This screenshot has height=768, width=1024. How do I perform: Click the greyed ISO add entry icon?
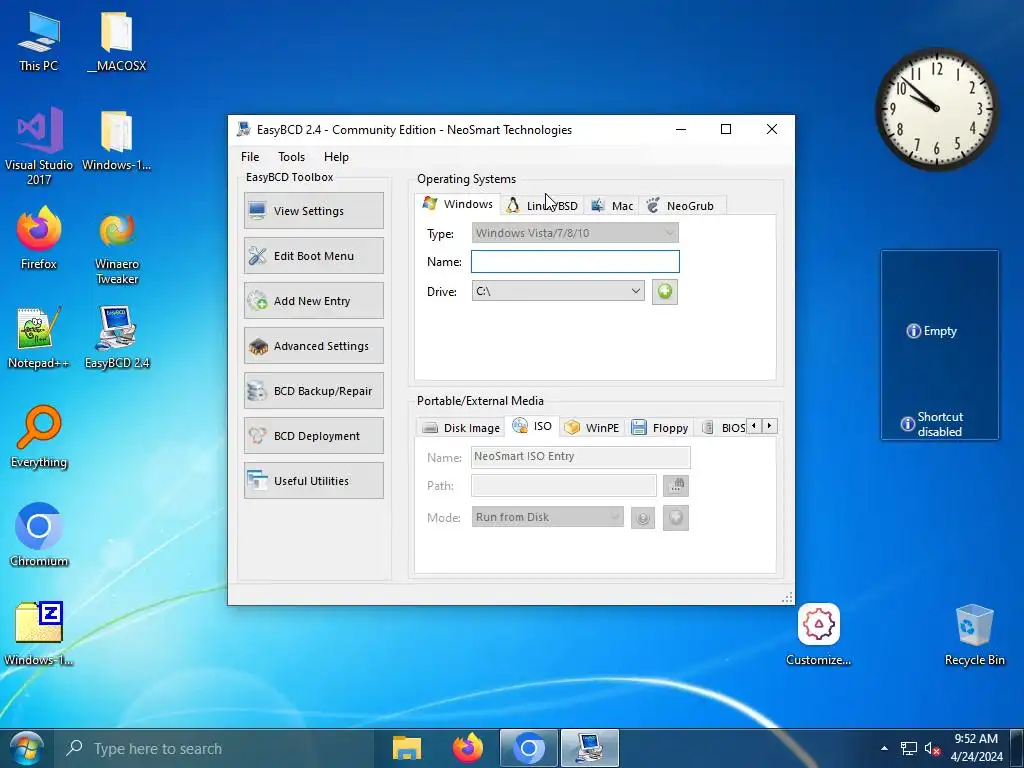click(676, 517)
